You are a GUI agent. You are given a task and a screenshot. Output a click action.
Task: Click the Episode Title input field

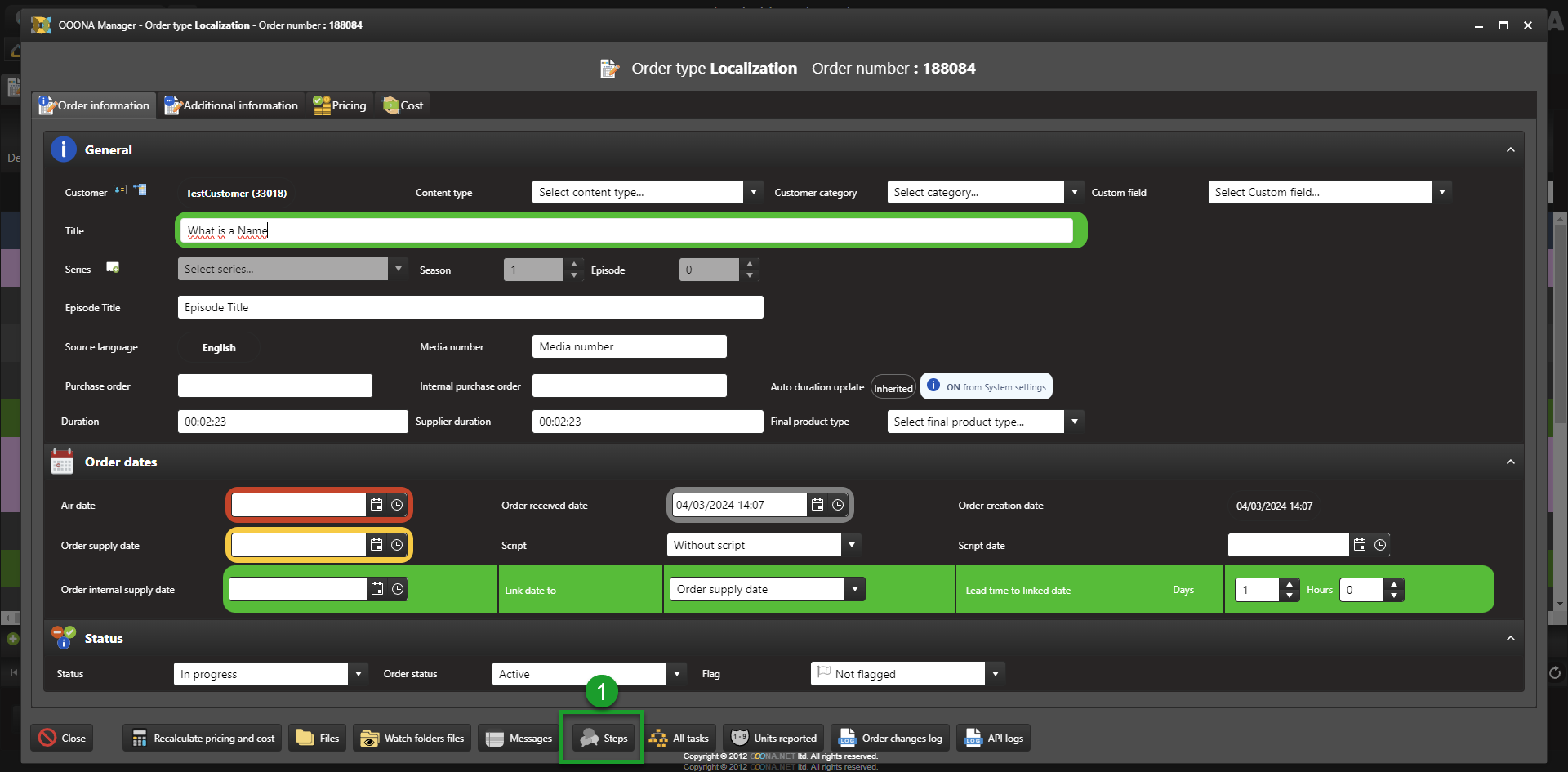(470, 308)
